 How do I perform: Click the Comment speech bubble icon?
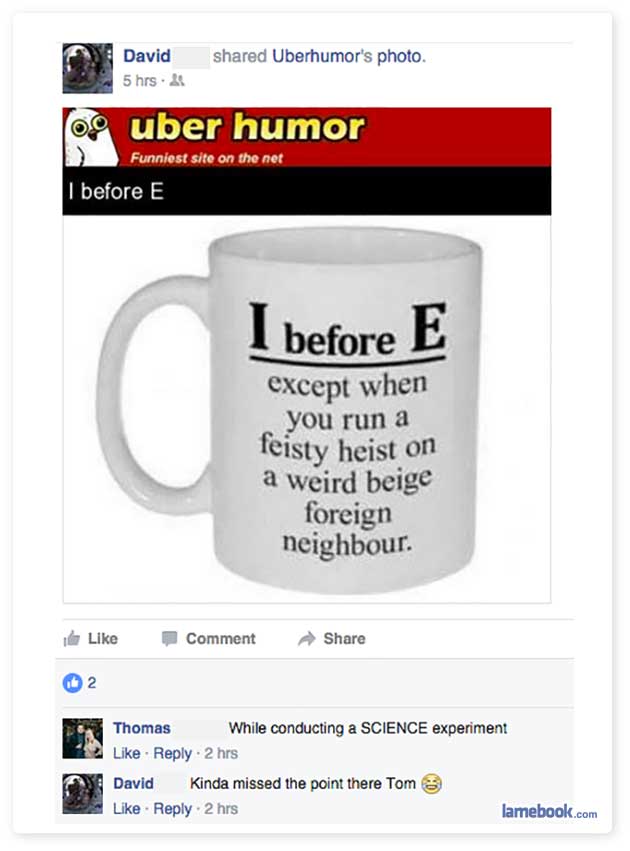(x=169, y=639)
